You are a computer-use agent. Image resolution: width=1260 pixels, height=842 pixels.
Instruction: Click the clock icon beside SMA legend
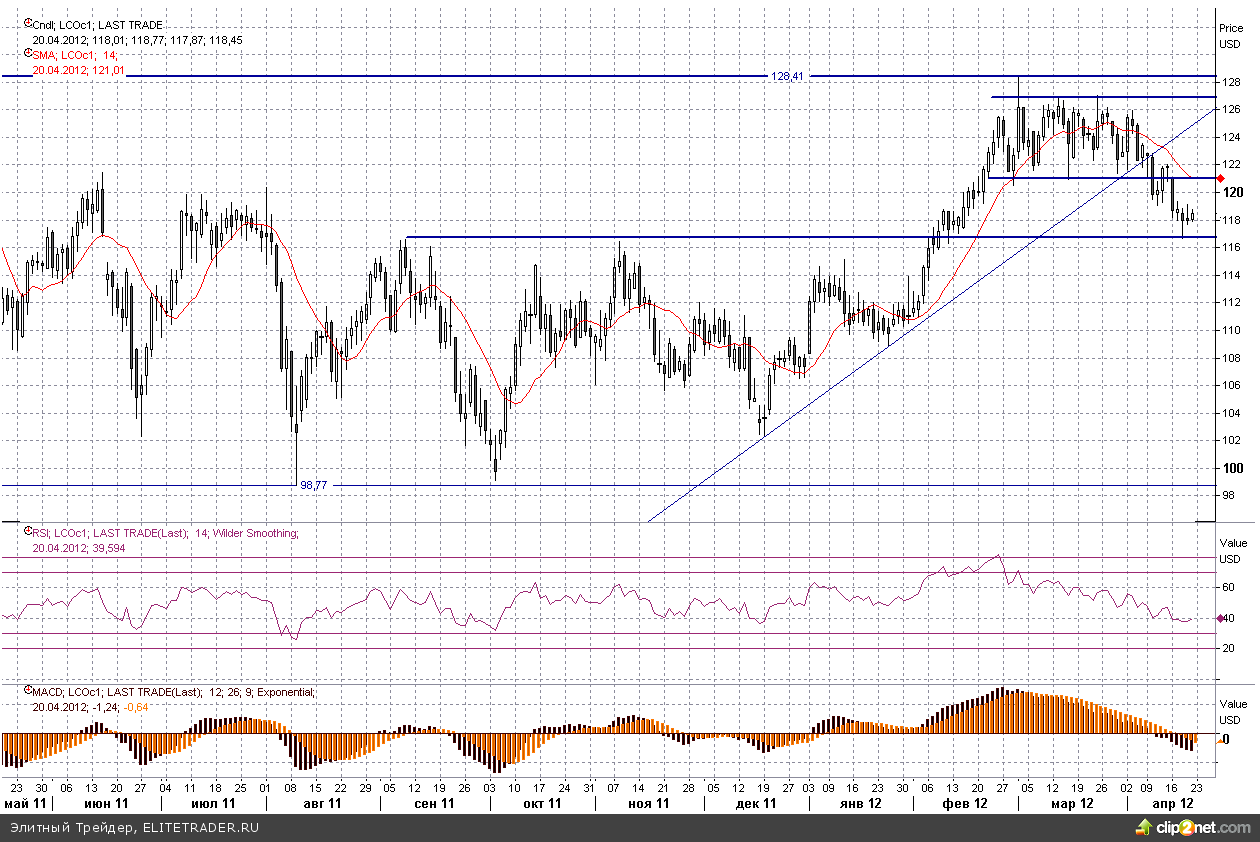27,53
